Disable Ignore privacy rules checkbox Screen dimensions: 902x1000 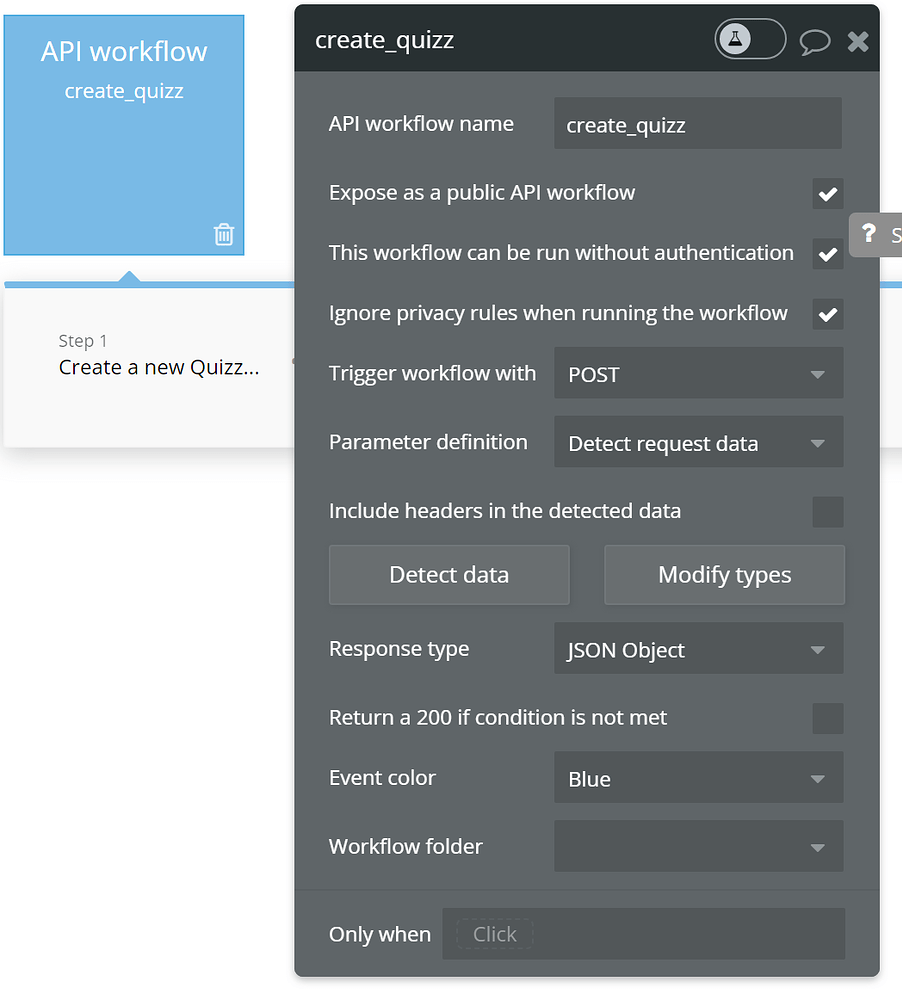tap(828, 314)
